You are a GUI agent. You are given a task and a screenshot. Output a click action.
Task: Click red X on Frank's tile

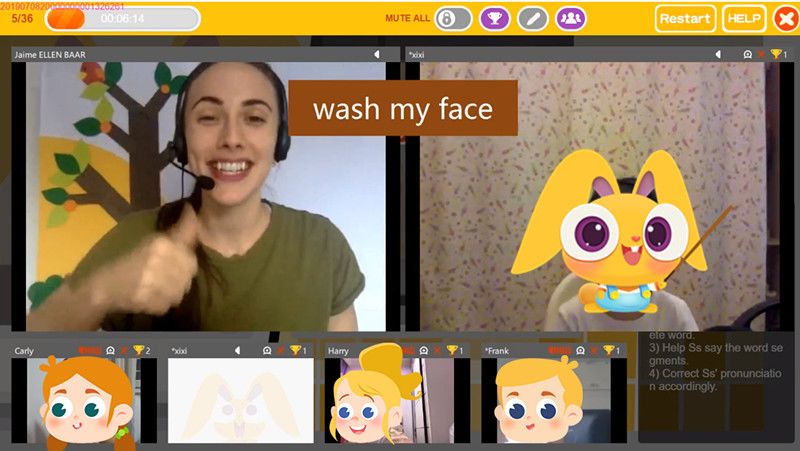(x=594, y=350)
